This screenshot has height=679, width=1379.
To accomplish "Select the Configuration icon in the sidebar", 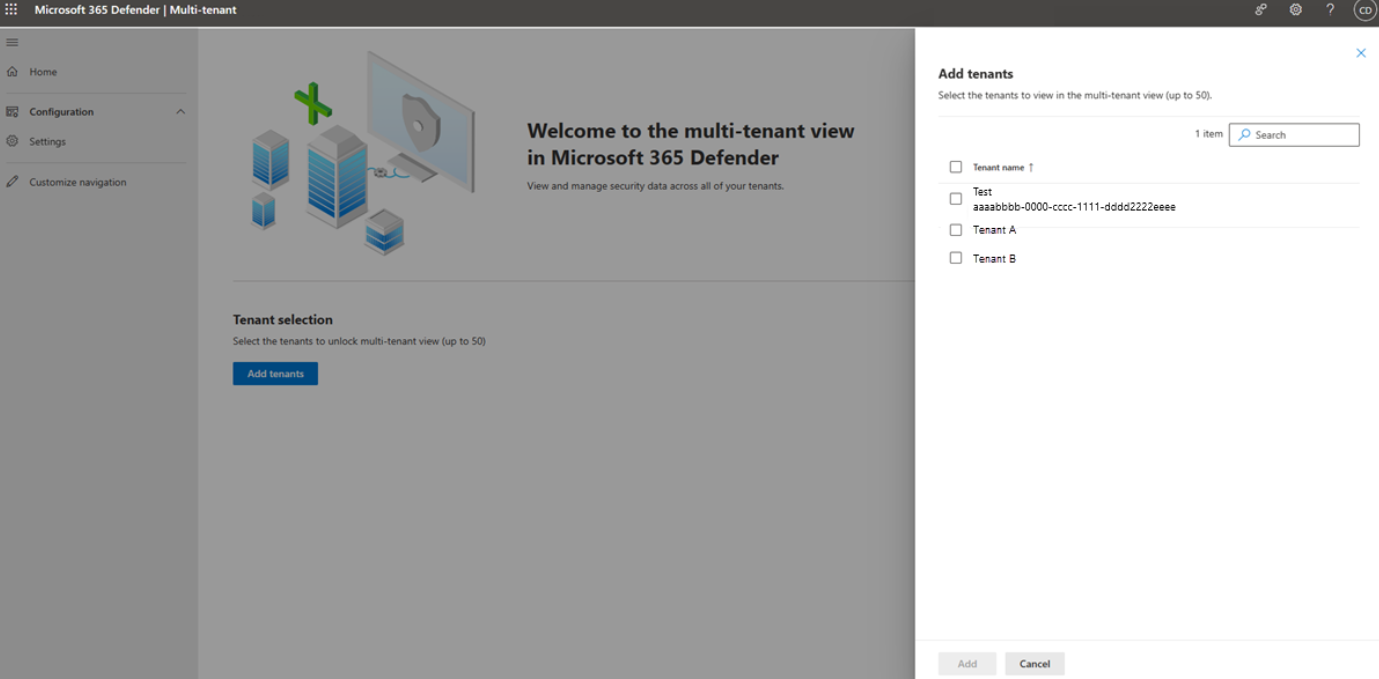I will [x=12, y=111].
